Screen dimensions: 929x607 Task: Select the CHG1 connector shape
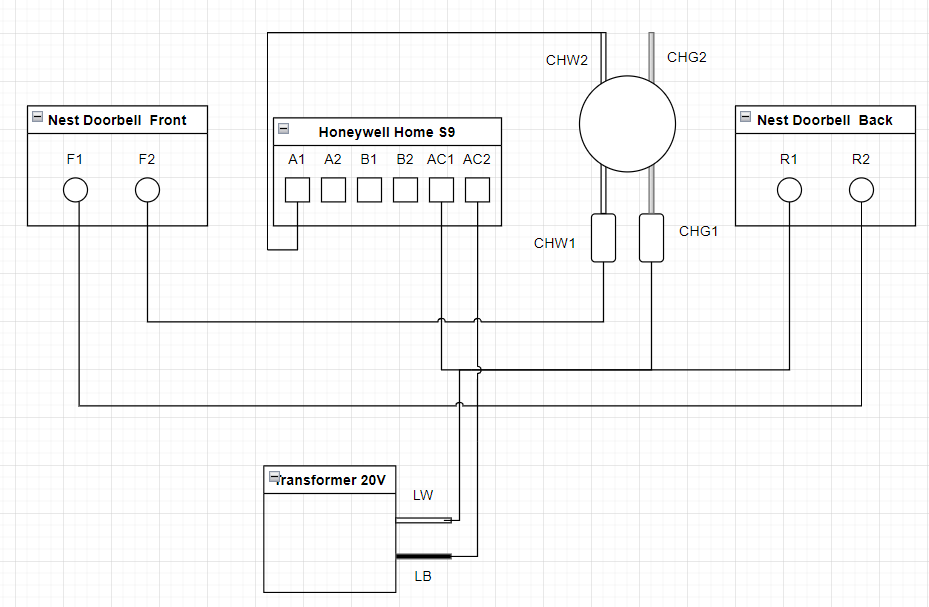point(651,238)
